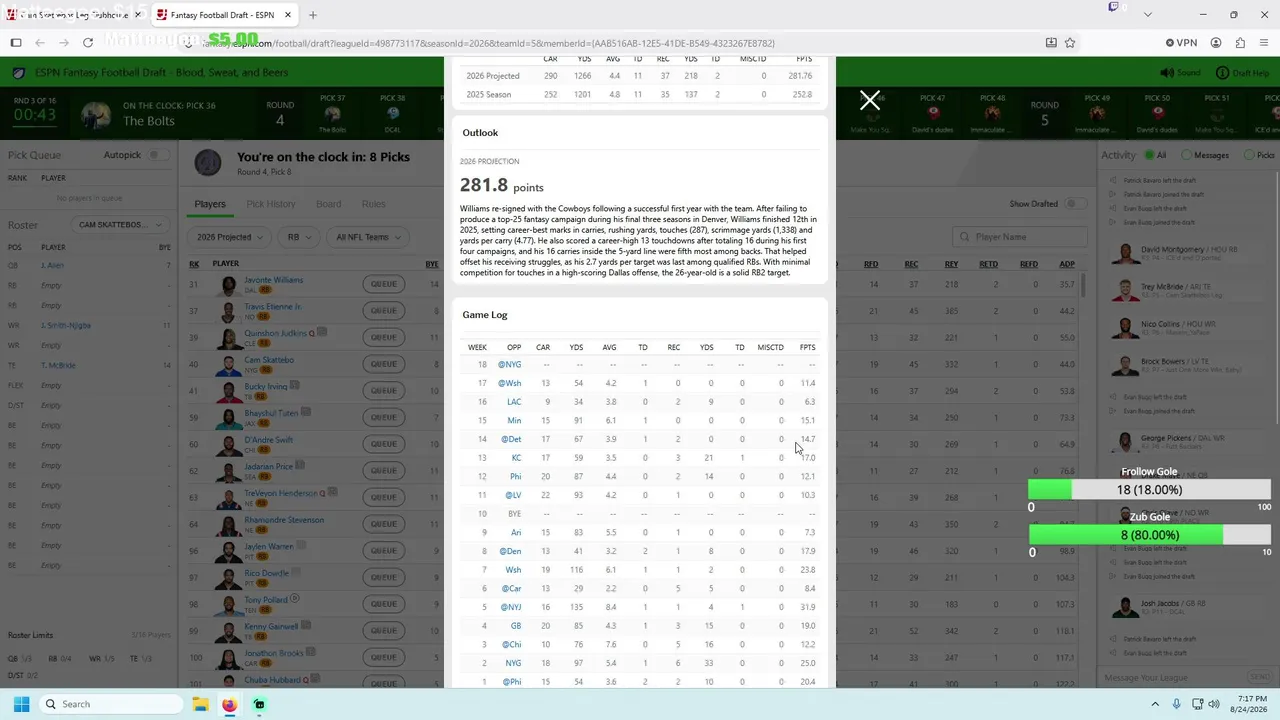Click the Message Your League input

click(x=1172, y=678)
